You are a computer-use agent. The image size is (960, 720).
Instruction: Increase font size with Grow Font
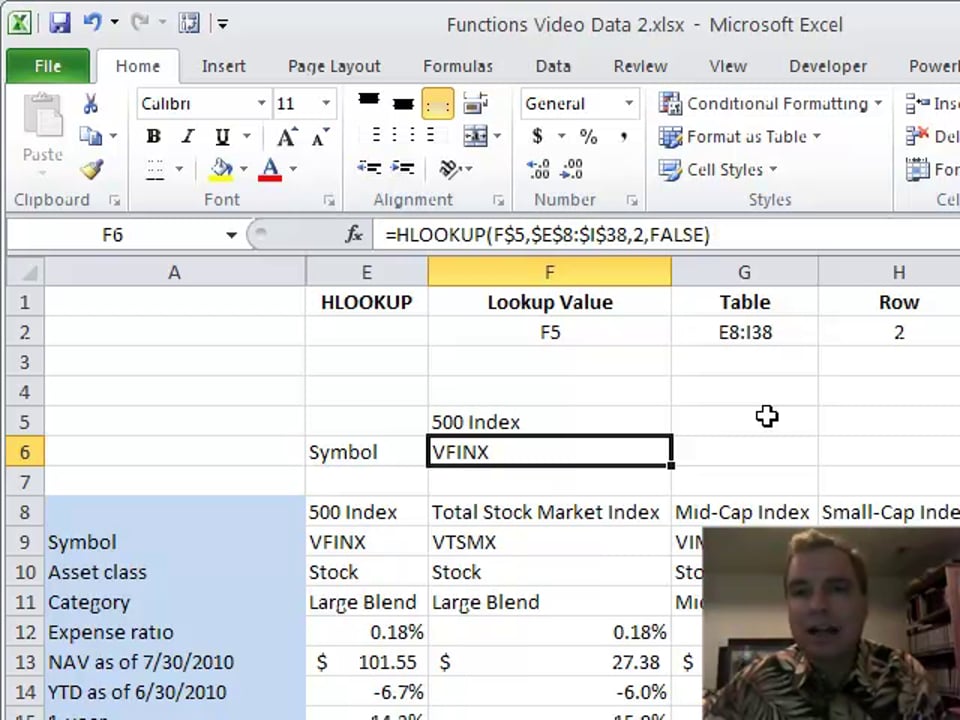[x=287, y=137]
